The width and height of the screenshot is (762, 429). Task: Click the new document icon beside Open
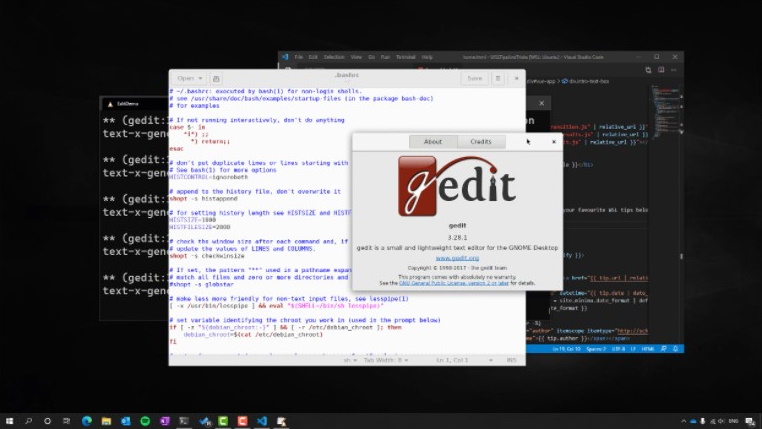[x=216, y=78]
